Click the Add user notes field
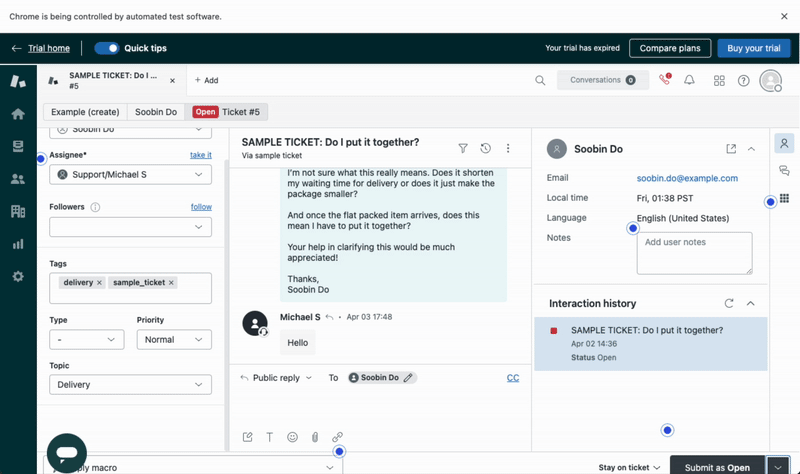The image size is (800, 474). [x=694, y=253]
